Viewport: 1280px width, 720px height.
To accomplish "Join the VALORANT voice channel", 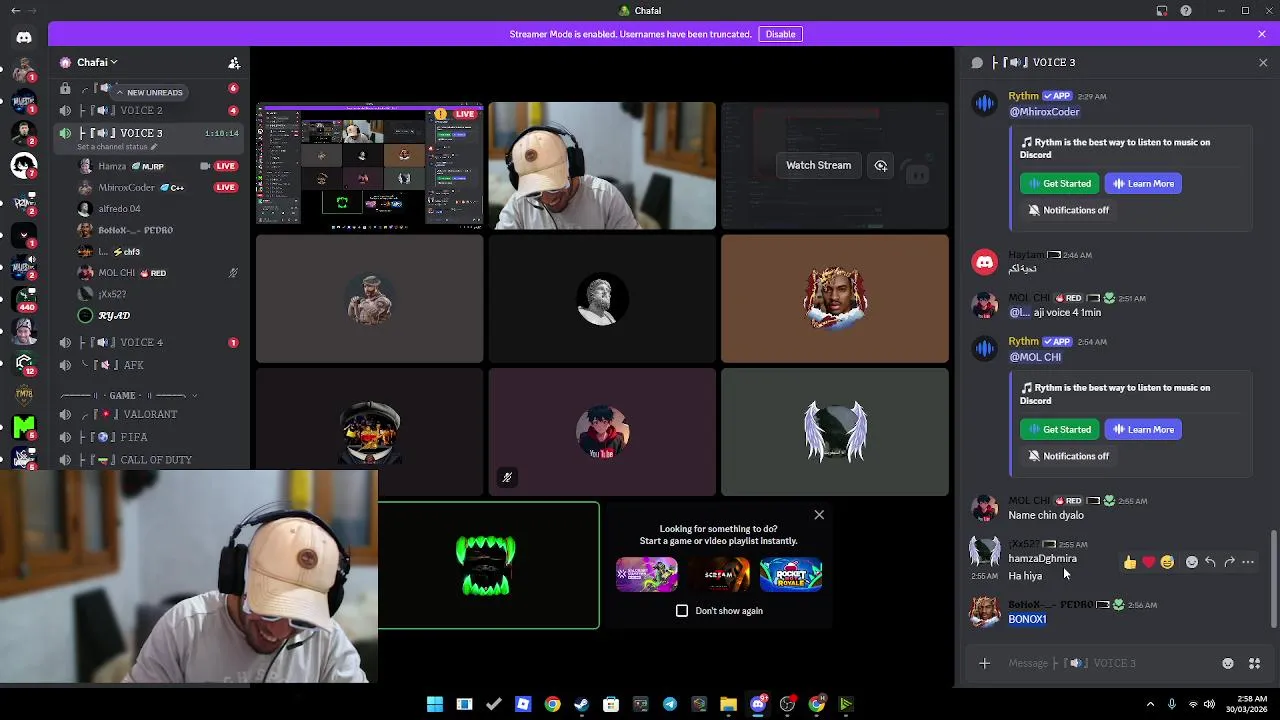I will tap(150, 414).
